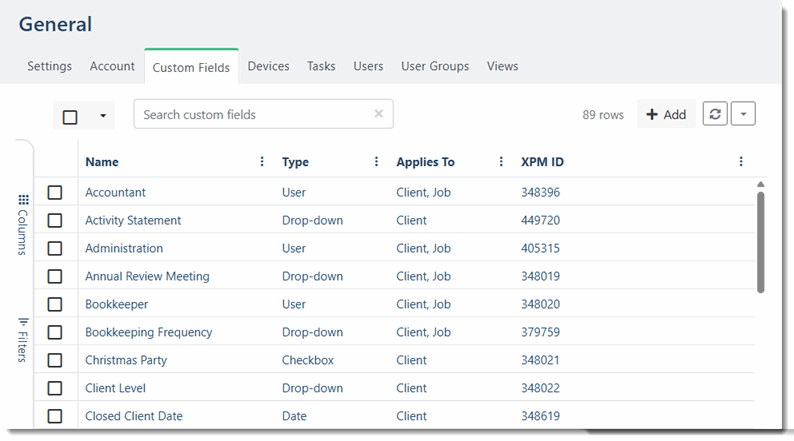Click the XPM ID value 348396
The height and width of the screenshot is (441, 794).
click(540, 192)
